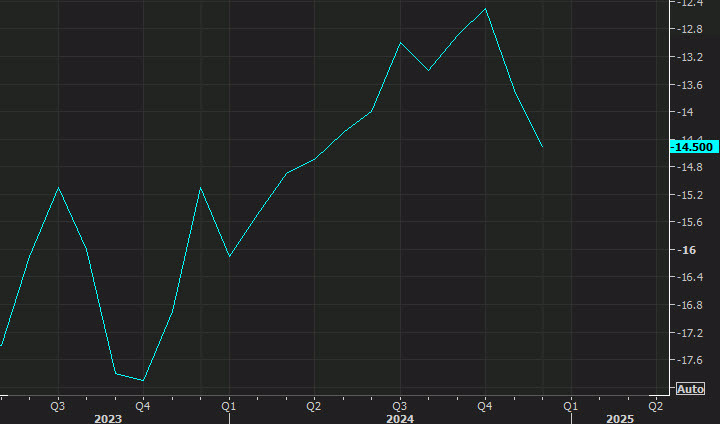720x424 pixels.
Task: Click the -16.8 y-axis label
Action: 690,305
